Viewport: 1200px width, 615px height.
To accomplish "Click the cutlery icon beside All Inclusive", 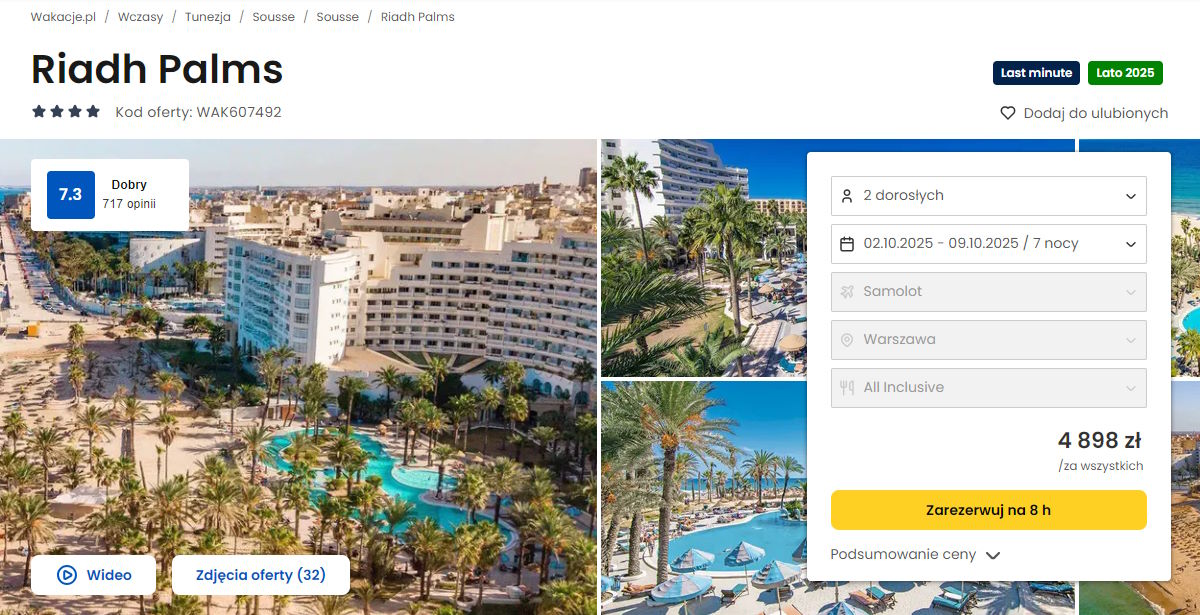I will (847, 388).
